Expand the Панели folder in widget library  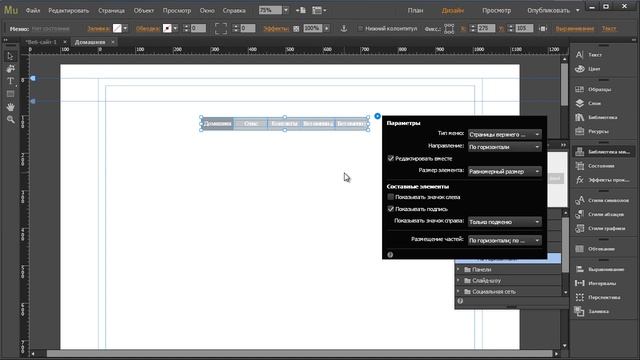(458, 269)
